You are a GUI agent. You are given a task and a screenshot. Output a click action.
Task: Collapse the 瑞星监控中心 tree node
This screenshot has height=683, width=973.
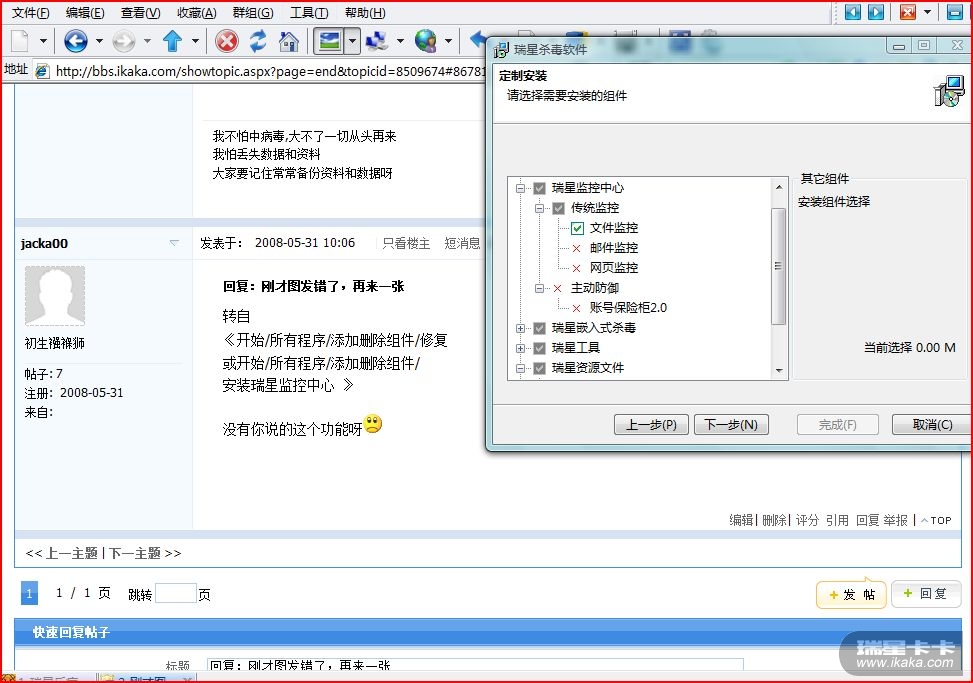click(521, 188)
